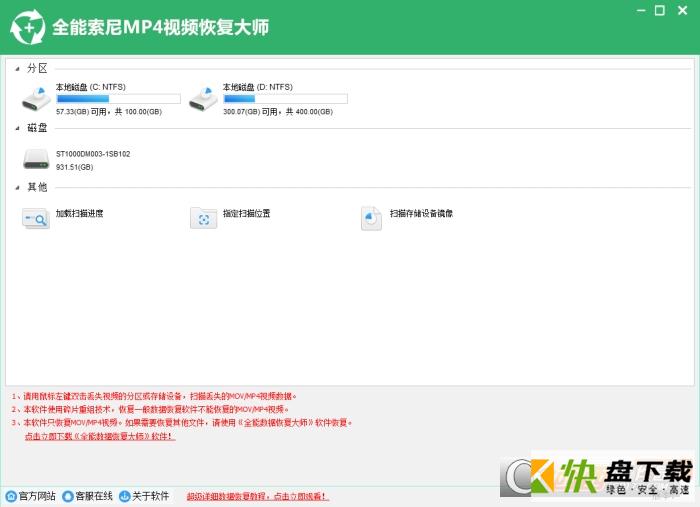Maximize the application window
The height and width of the screenshot is (507, 700).
pos(660,10)
